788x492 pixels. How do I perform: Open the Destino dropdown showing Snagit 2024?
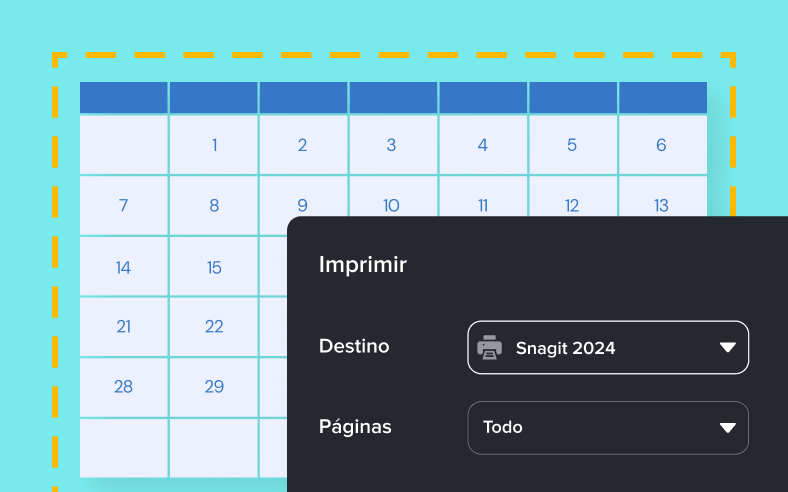coord(608,347)
